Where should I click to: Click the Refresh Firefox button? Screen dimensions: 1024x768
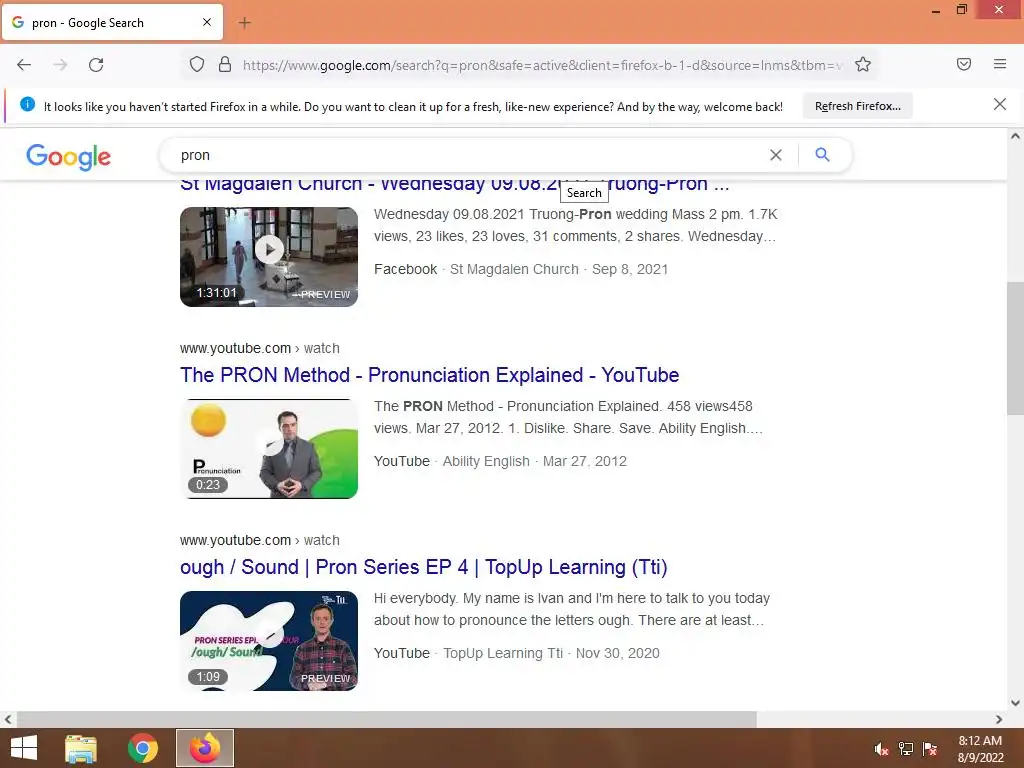click(x=857, y=106)
